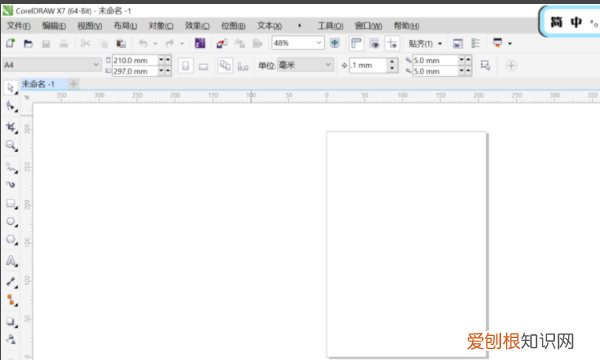
Task: Click the Paste clipboard icon
Action: (x=121, y=44)
